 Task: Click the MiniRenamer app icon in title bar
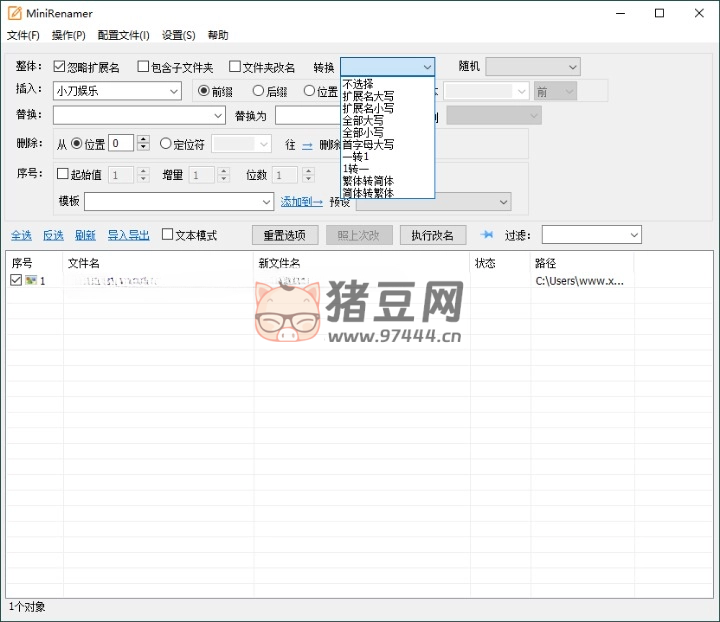tap(15, 13)
